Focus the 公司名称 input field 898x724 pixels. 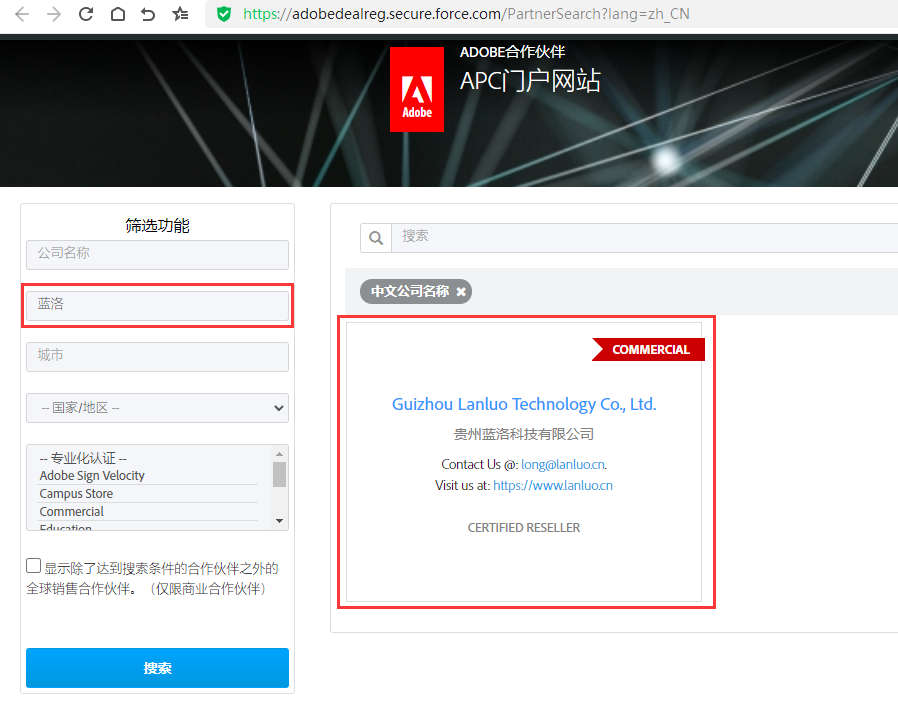(x=157, y=254)
